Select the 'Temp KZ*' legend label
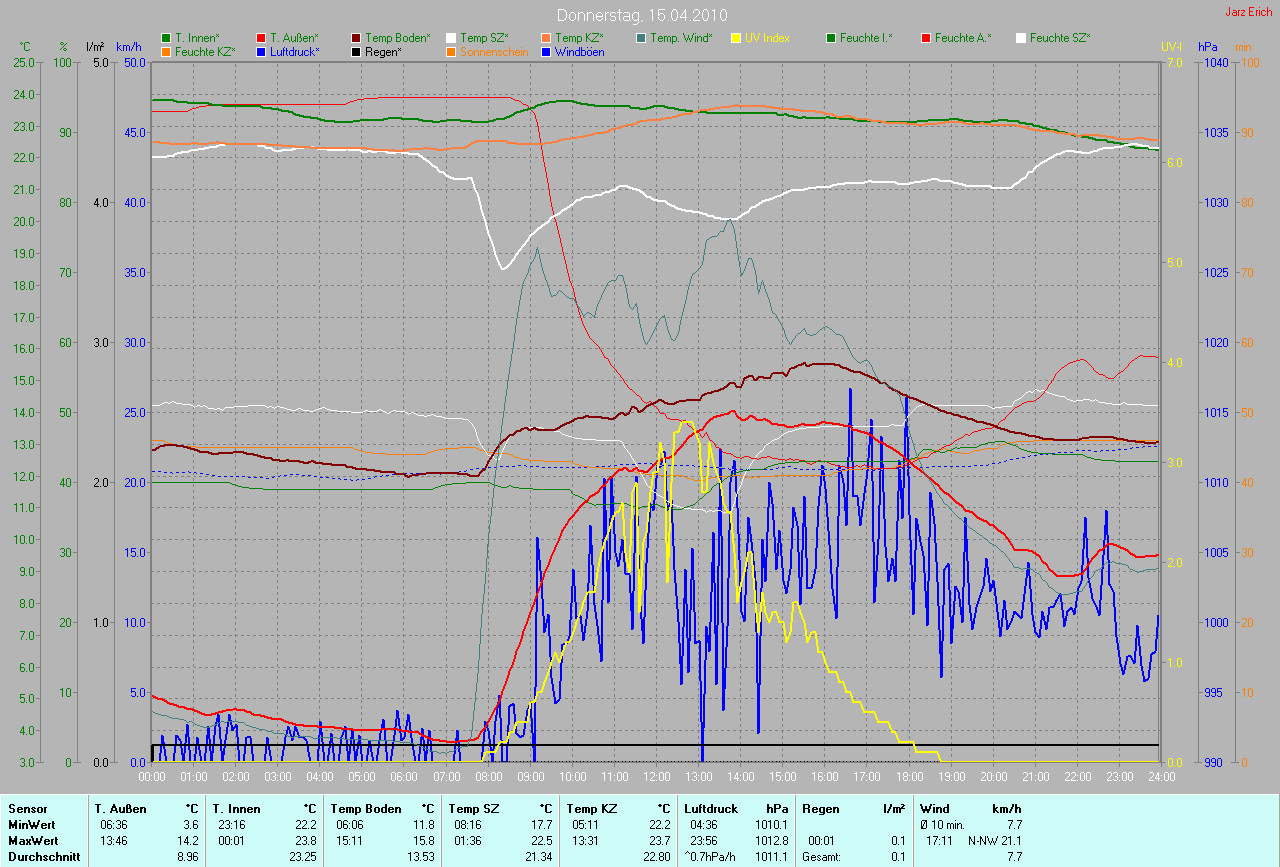 point(579,38)
